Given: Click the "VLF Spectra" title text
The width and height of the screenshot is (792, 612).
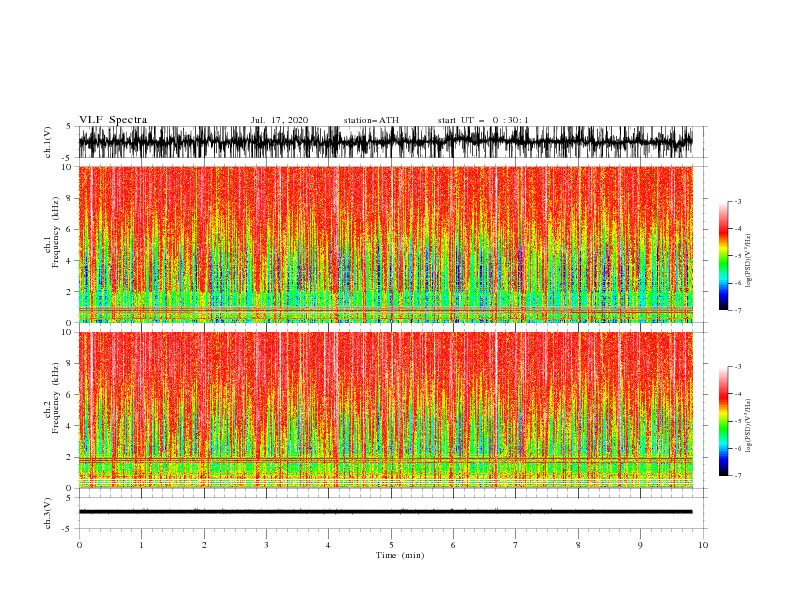Looking at the screenshot, I should 113,120.
